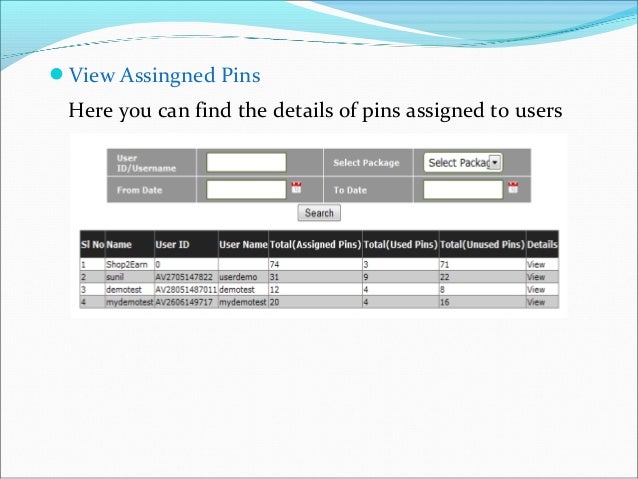Open View details for Shop2Earn row

coord(535,265)
